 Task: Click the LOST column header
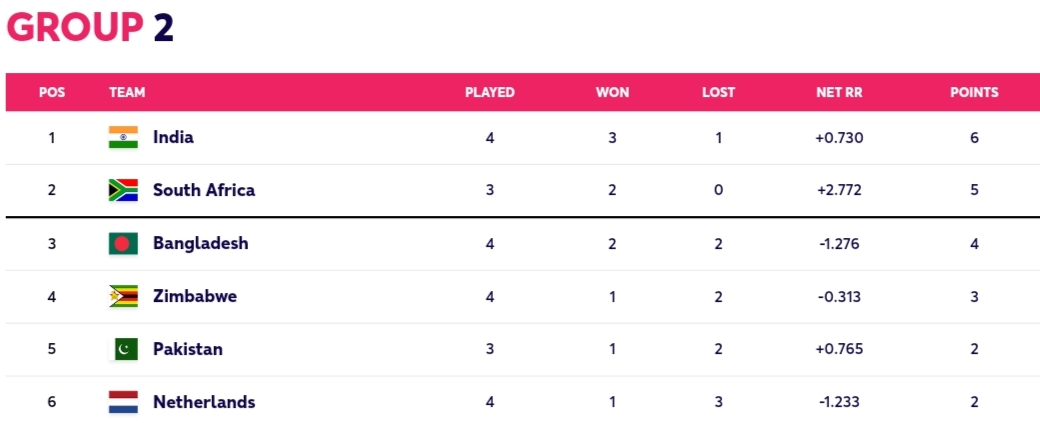pyautogui.click(x=718, y=93)
